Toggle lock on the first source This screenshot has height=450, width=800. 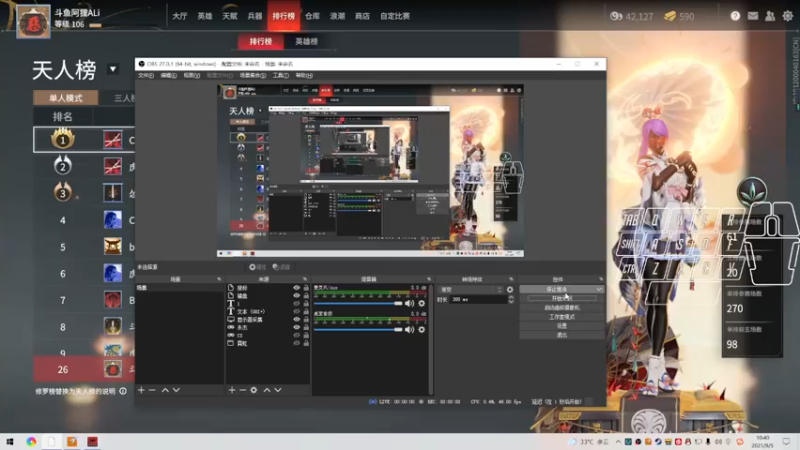coord(306,288)
